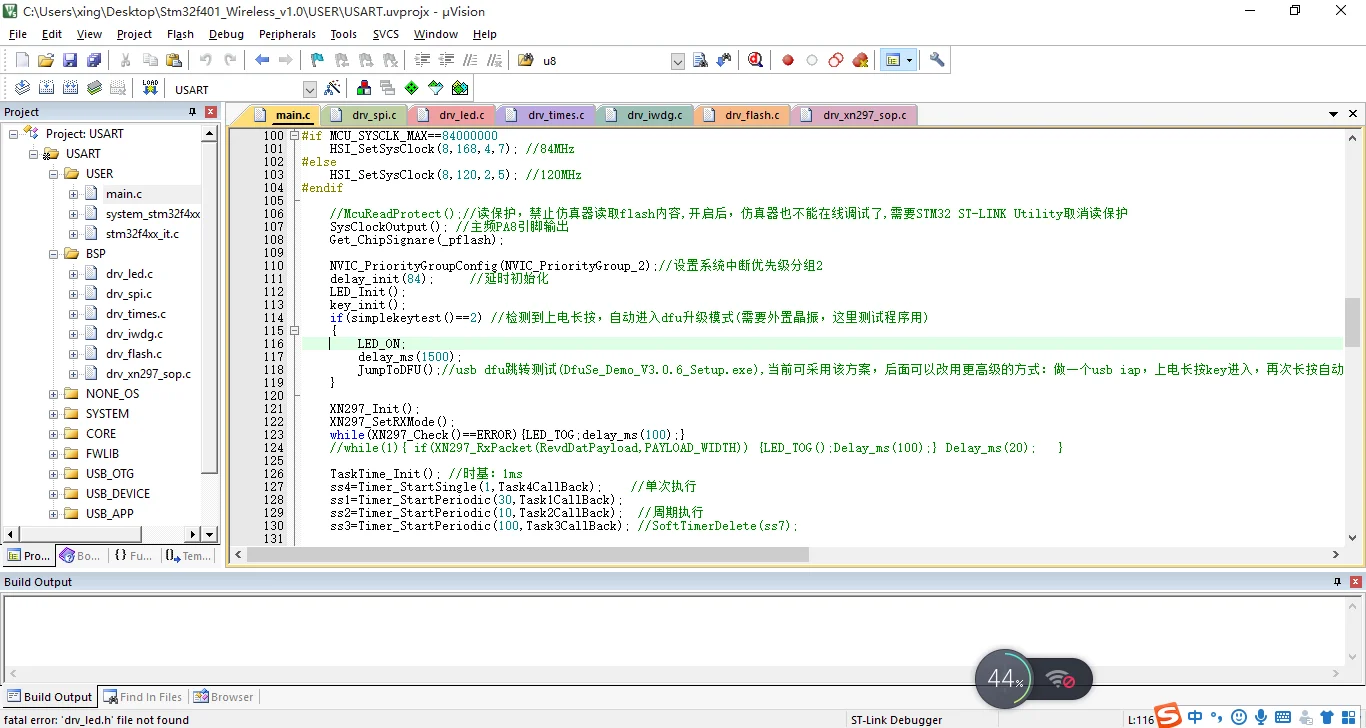
Task: Rebuild all target files using the Rebuild icon
Action: [x=70, y=88]
